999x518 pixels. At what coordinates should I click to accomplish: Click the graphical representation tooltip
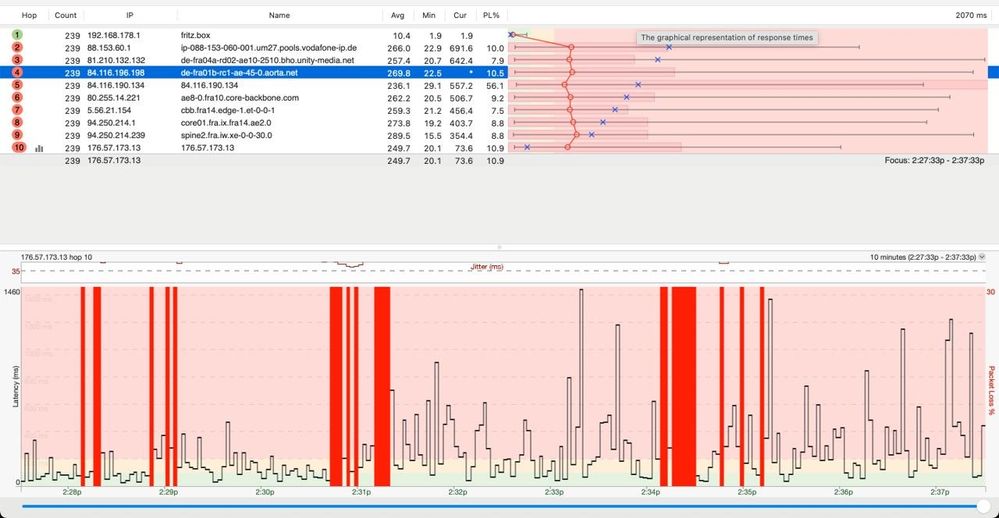727,38
